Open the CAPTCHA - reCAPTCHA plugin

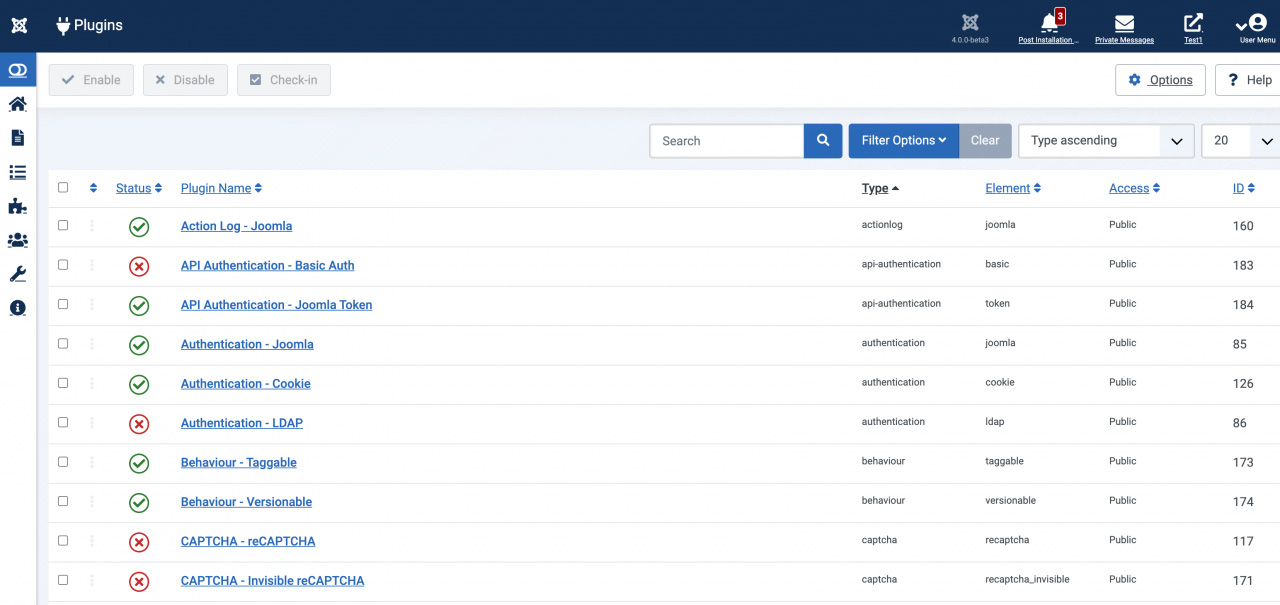coord(248,540)
